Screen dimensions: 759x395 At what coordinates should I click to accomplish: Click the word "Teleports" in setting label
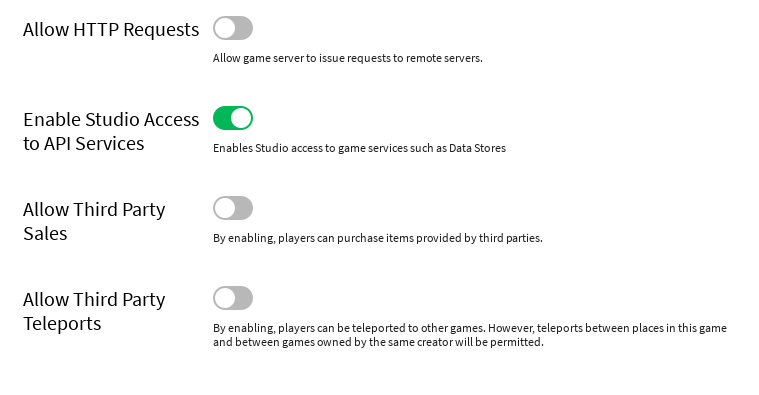coord(62,323)
